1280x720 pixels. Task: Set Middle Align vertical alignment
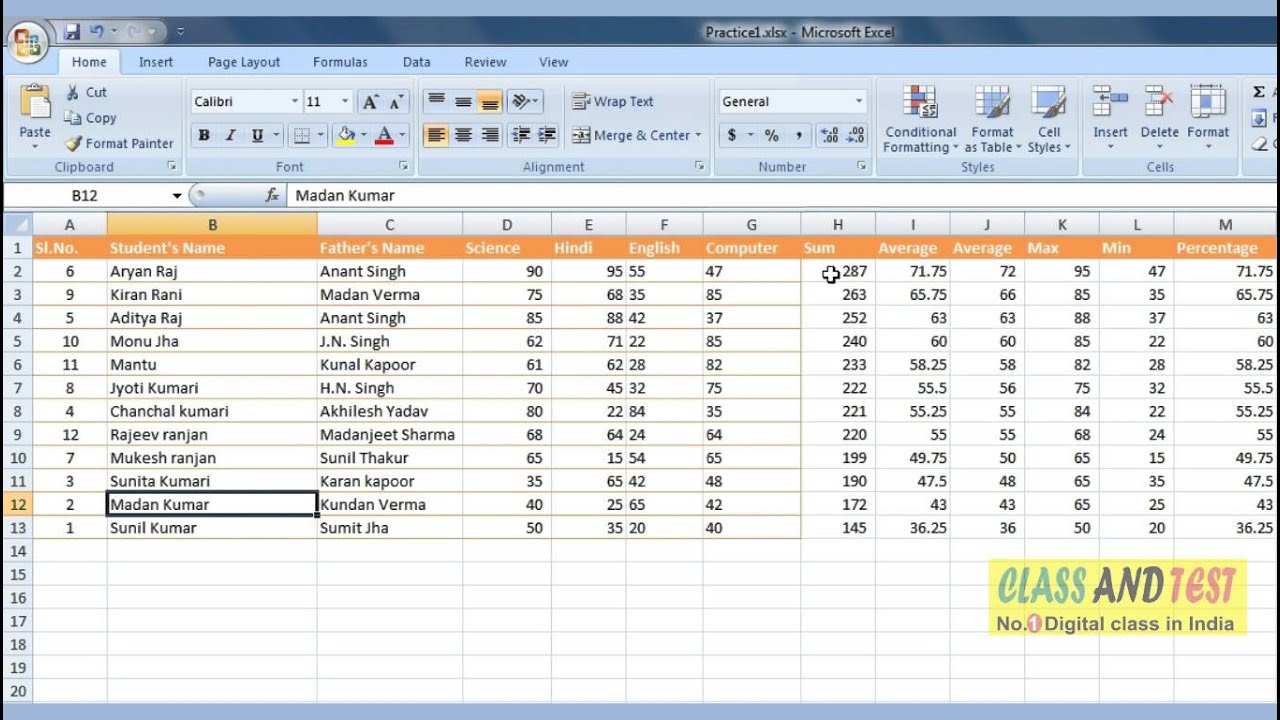coord(463,101)
